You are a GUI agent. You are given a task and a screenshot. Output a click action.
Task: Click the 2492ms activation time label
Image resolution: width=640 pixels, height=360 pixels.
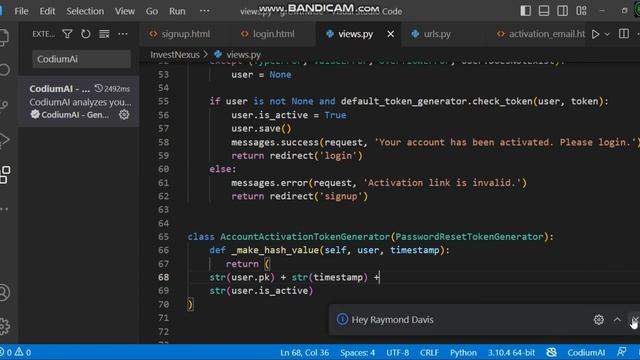112,89
